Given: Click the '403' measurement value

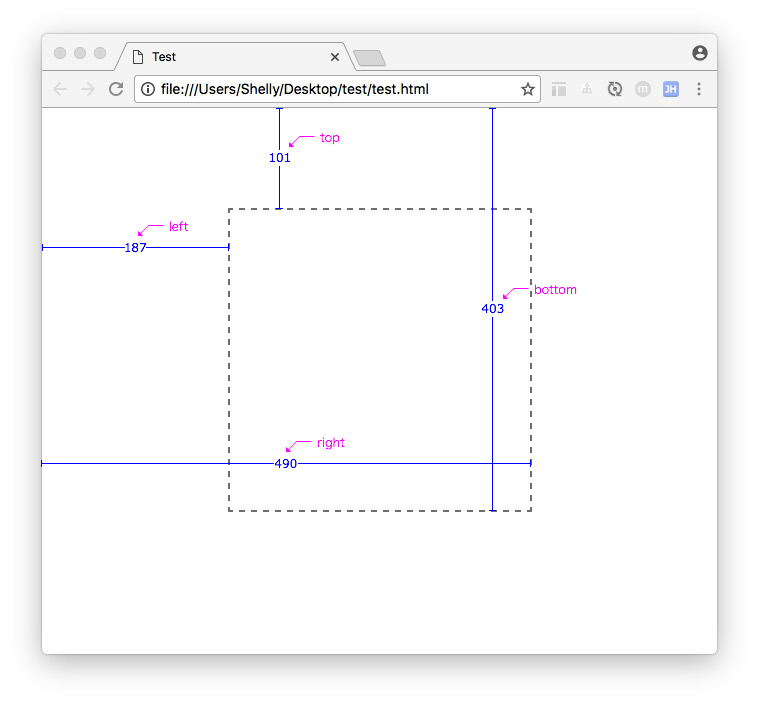Looking at the screenshot, I should (x=492, y=309).
